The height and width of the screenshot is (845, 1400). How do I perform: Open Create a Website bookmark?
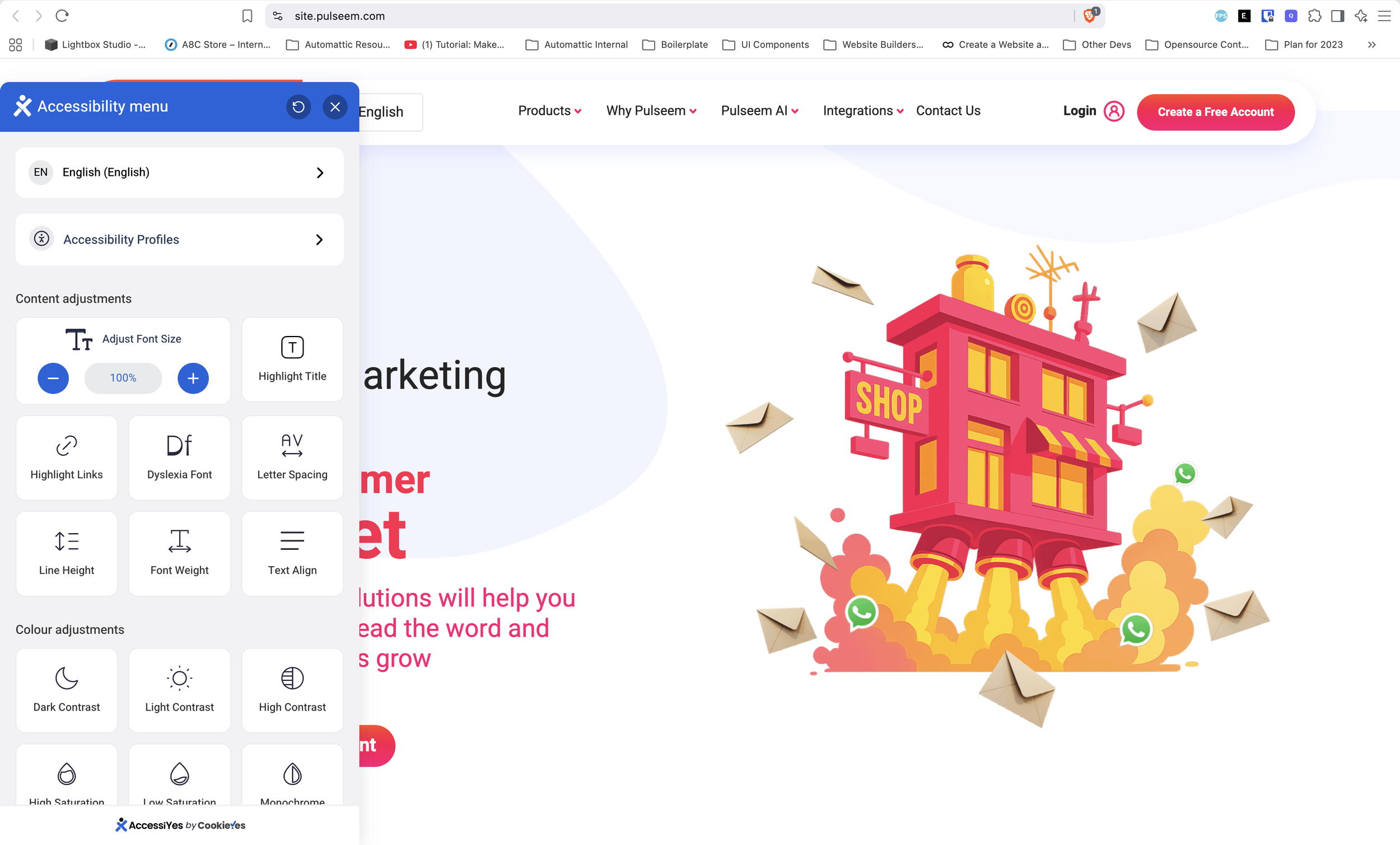(996, 45)
